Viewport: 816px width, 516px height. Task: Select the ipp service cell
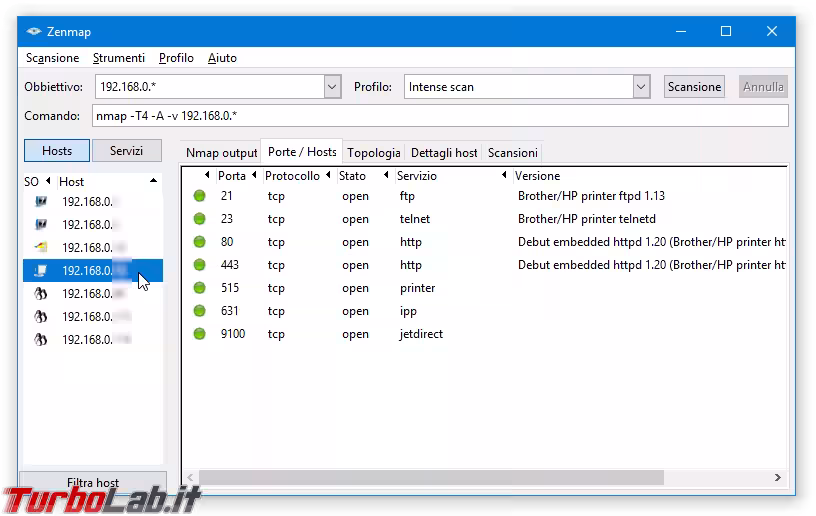(408, 311)
